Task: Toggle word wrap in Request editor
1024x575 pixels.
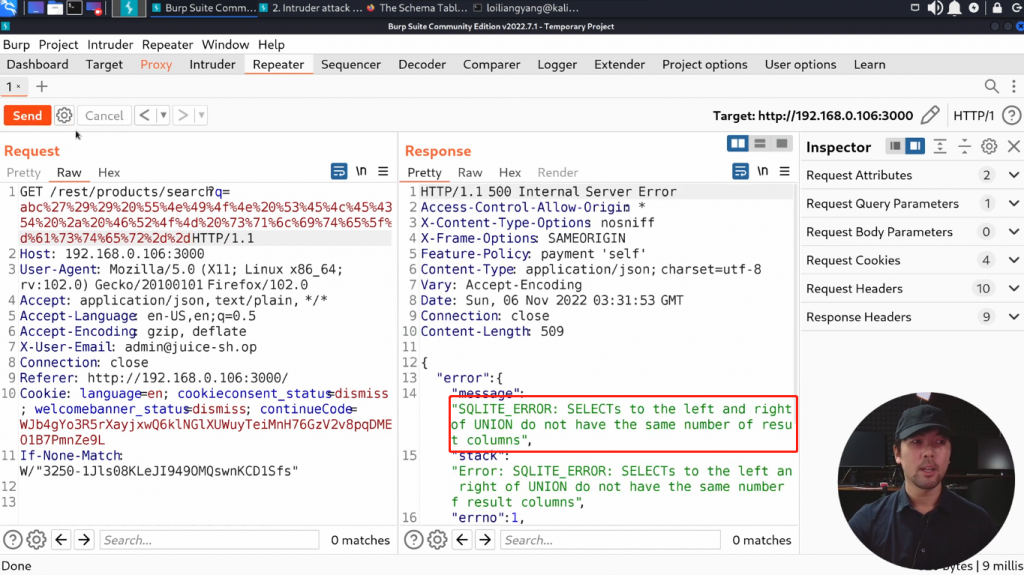Action: coord(339,172)
